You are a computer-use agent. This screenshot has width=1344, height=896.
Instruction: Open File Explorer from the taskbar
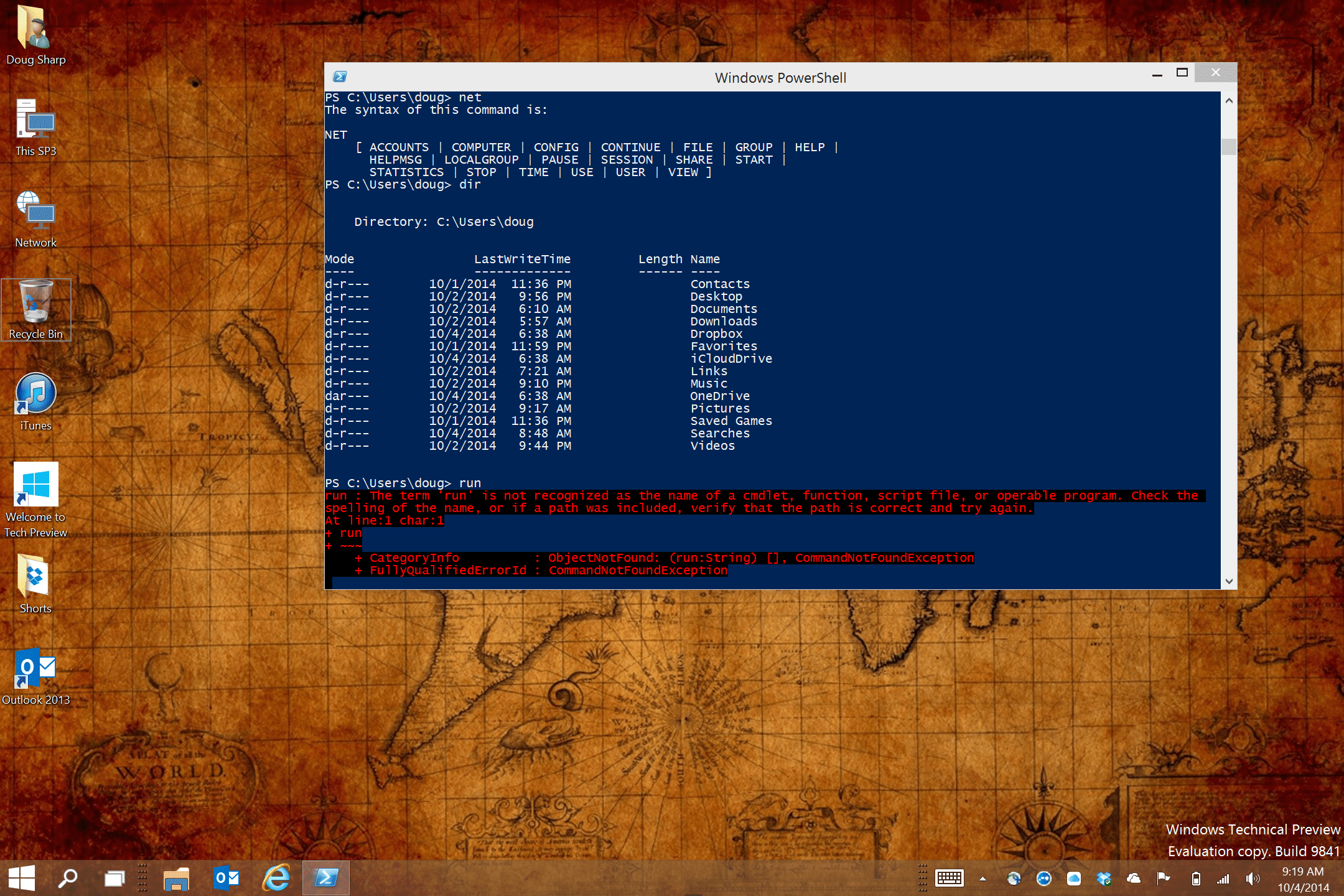click(x=176, y=878)
